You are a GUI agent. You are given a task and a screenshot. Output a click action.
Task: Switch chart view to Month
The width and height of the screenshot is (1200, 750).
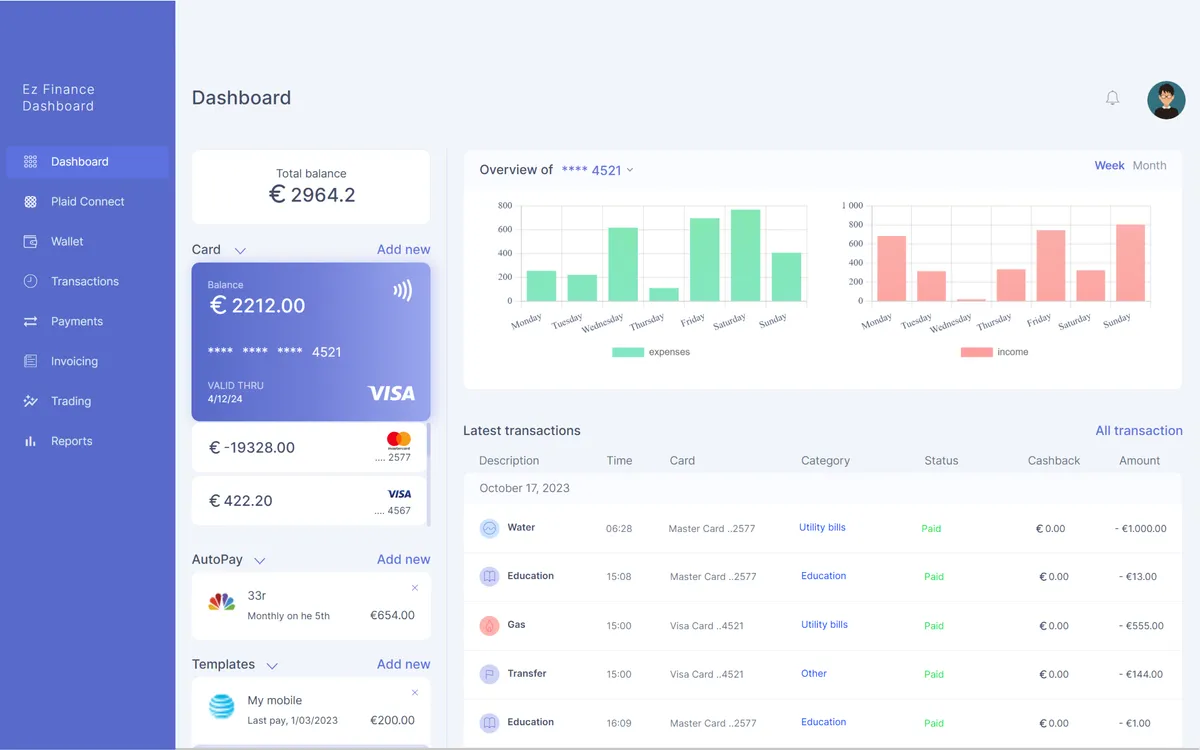coord(1149,165)
